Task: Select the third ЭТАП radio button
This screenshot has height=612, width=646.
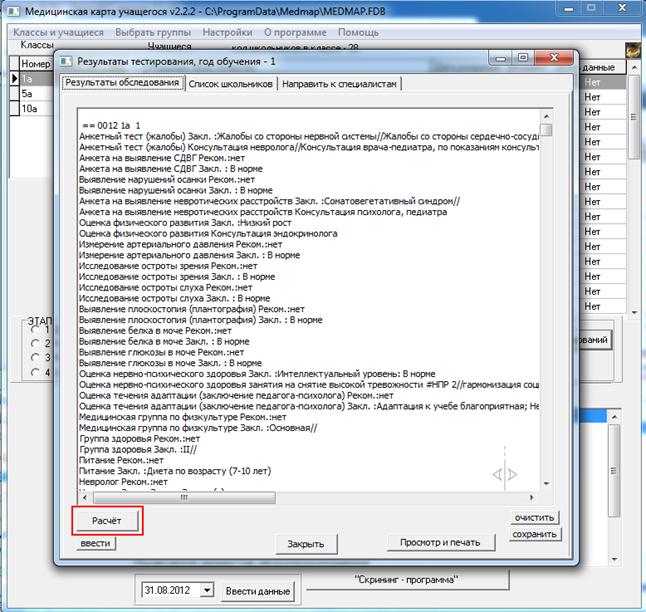Action: click(35, 357)
